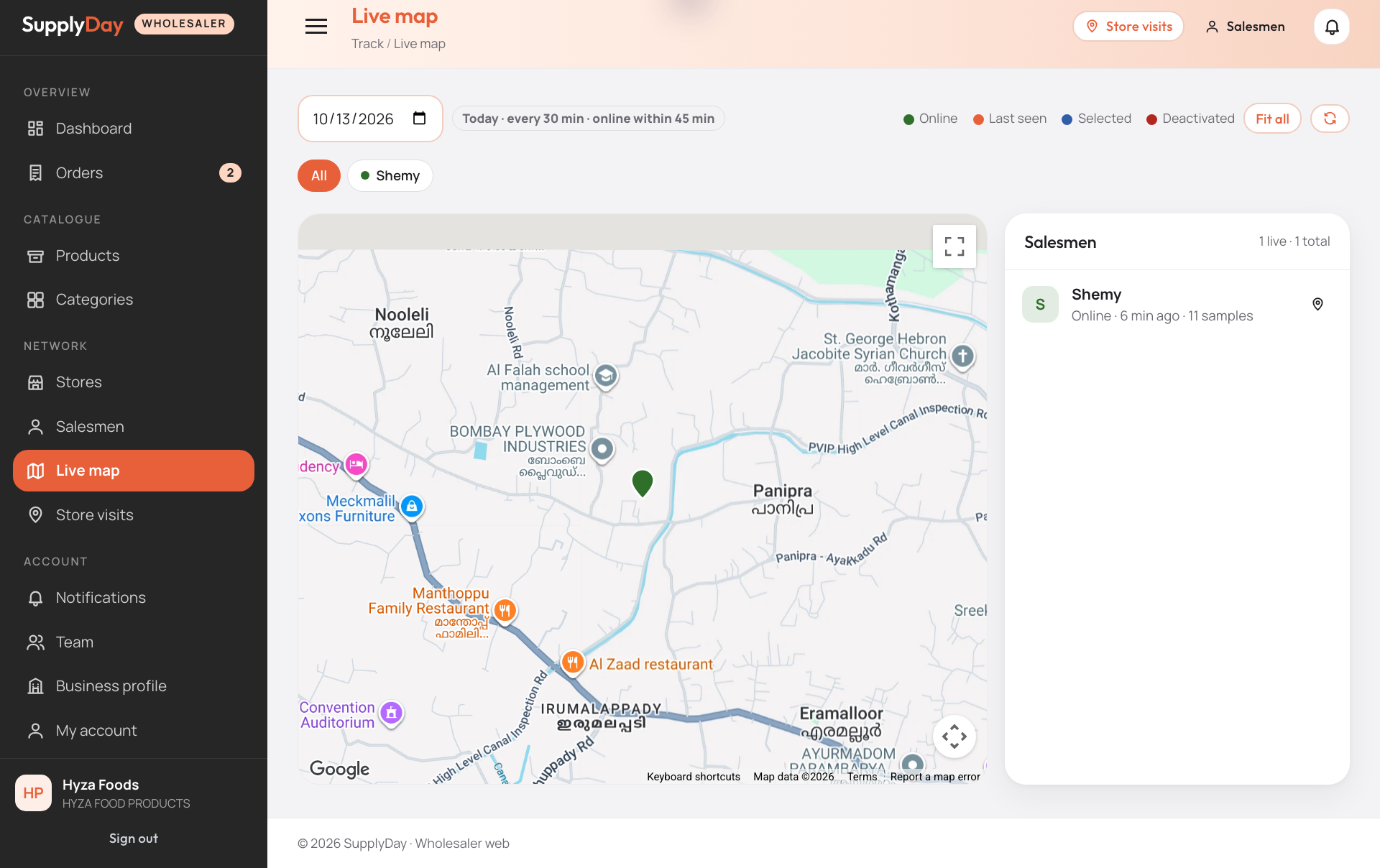Image resolution: width=1380 pixels, height=868 pixels.
Task: Open the map Terms link
Action: pyautogui.click(x=862, y=777)
